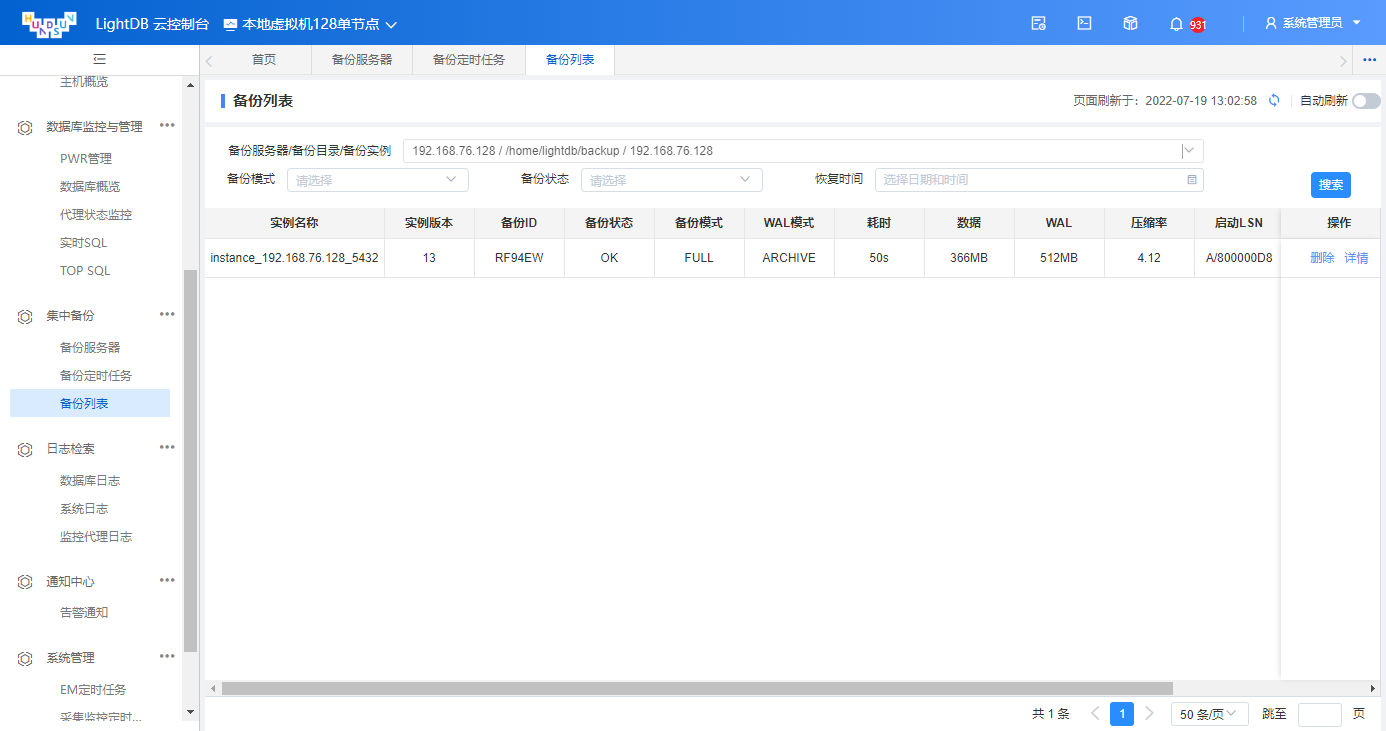Click the 跳至 page number input
The height and width of the screenshot is (731, 1386).
coord(1319,714)
